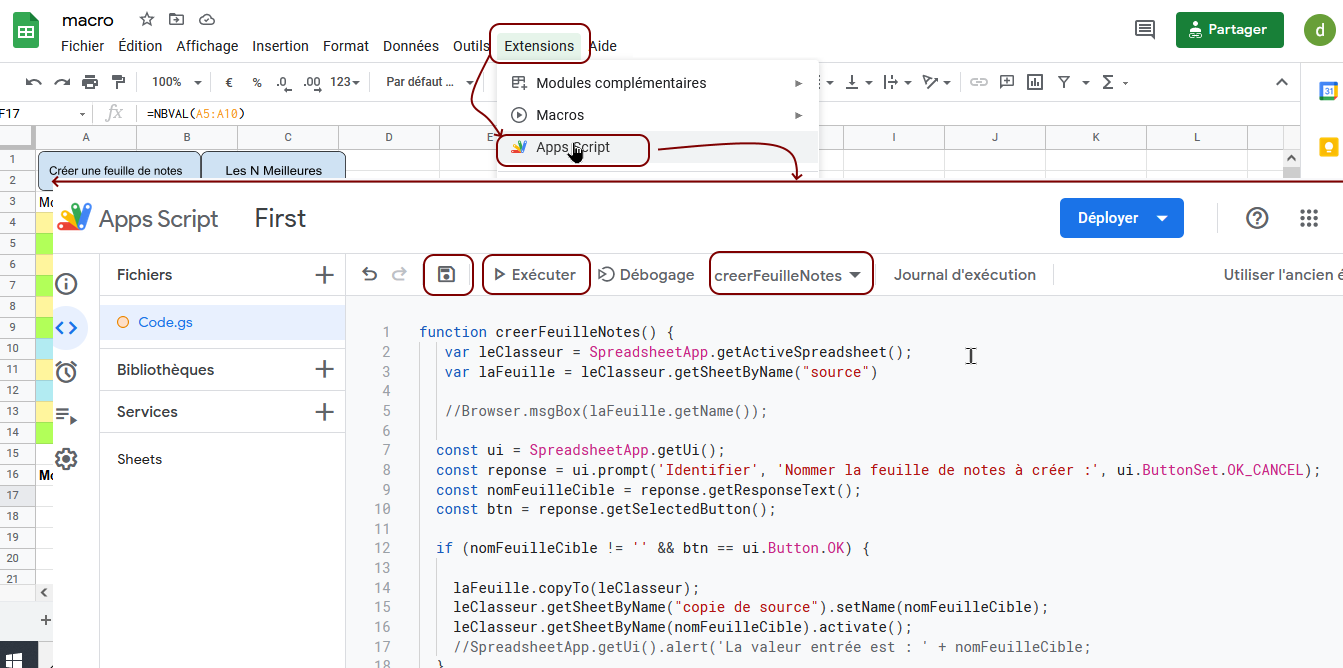Open the Déployer dropdown arrow
Viewport: 1343px width, 668px height.
[x=1163, y=217]
